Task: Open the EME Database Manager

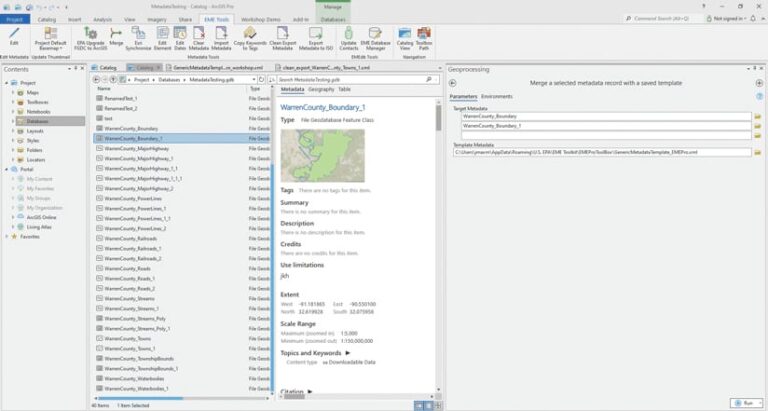Action: [375, 38]
